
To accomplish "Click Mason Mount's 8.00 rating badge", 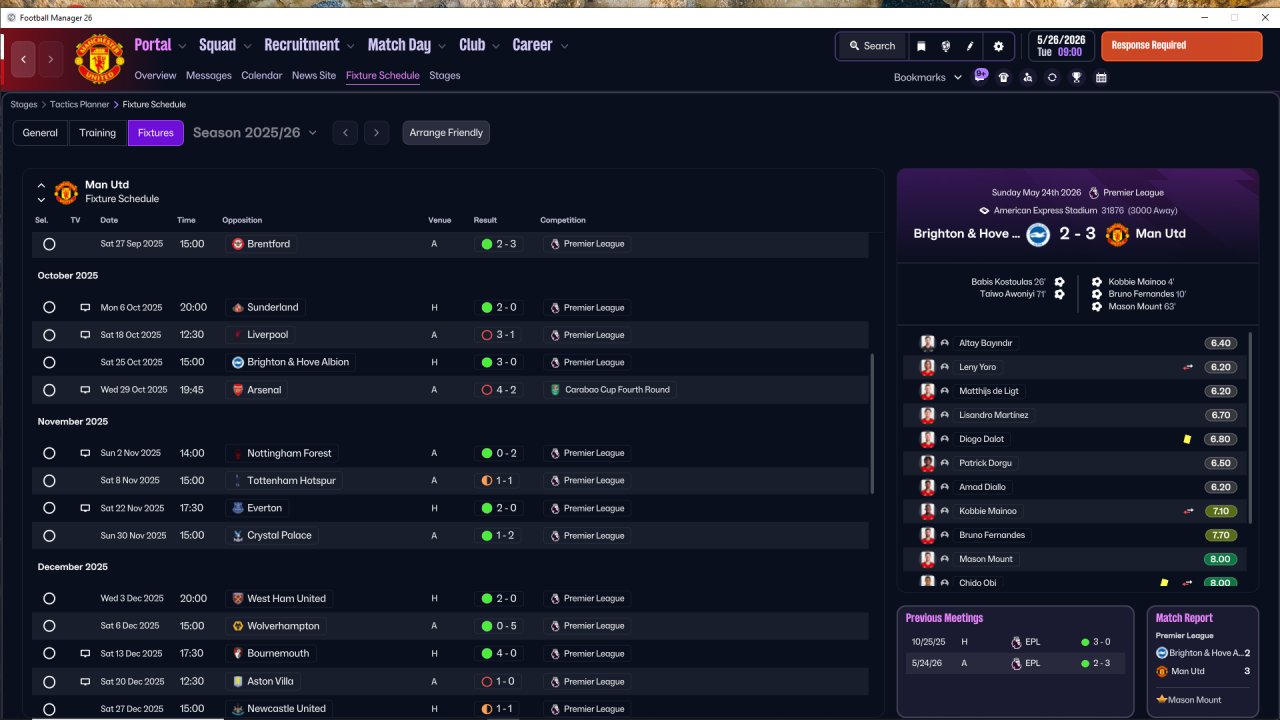I will pos(1220,559).
